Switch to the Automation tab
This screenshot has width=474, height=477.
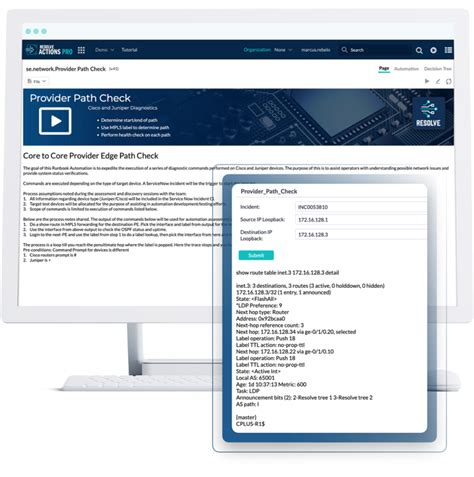[x=406, y=69]
